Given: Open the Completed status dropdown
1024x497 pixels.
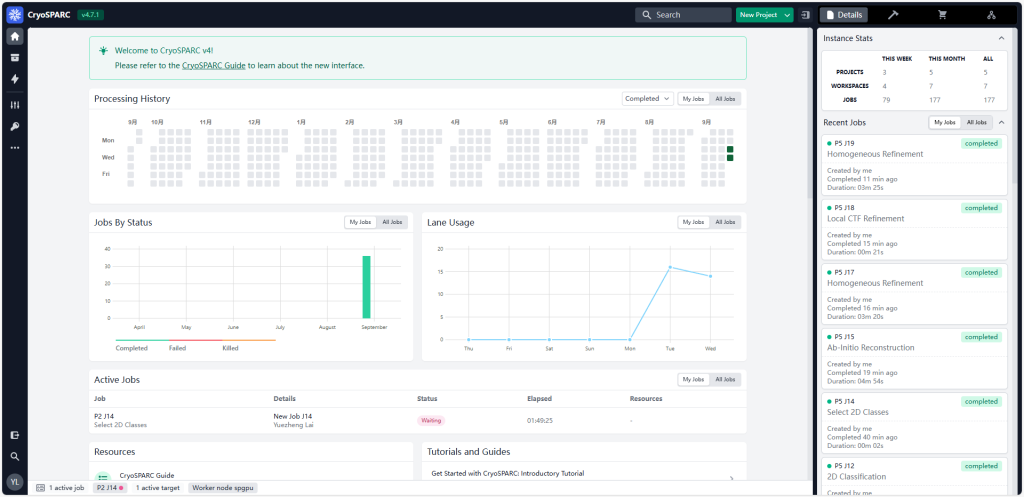Looking at the screenshot, I should pyautogui.click(x=647, y=99).
